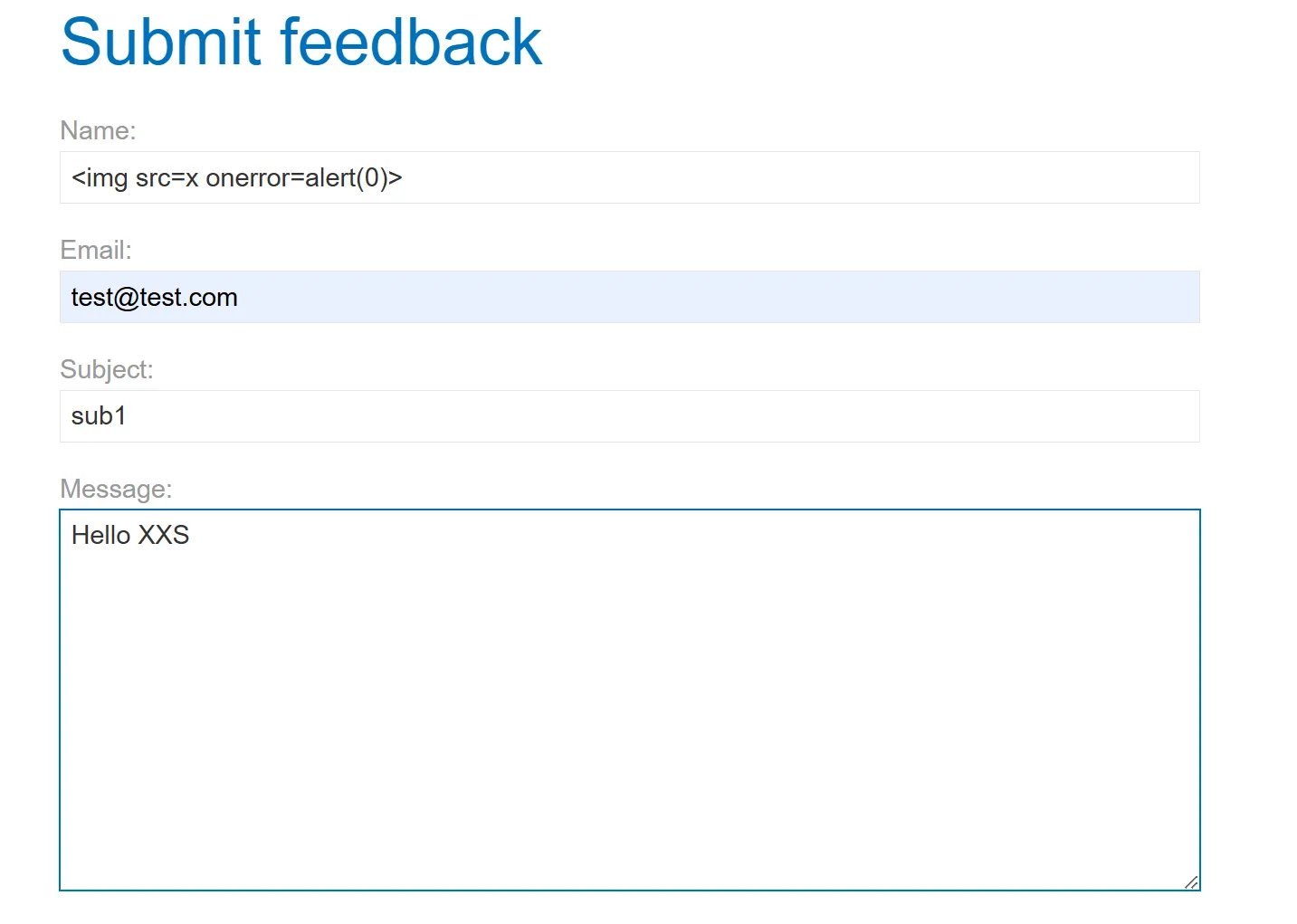The height and width of the screenshot is (924, 1297).
Task: Click the 'Subject:' label
Action: 107,369
